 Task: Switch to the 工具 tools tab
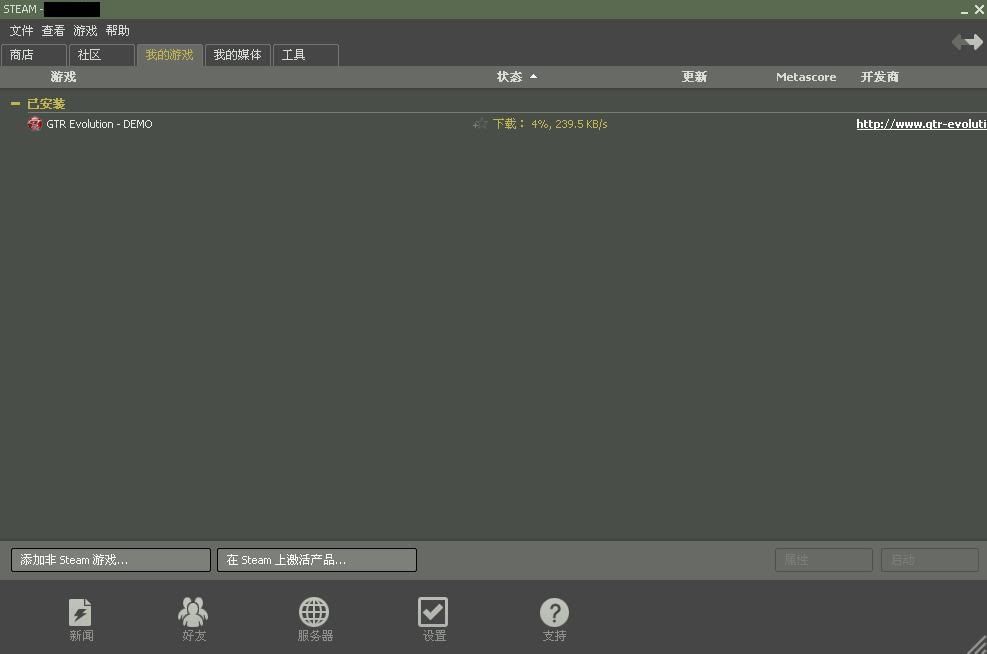pyautogui.click(x=306, y=55)
